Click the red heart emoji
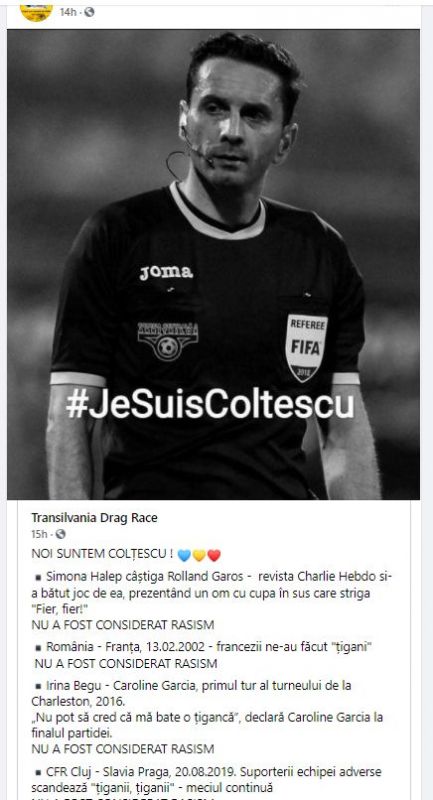The height and width of the screenshot is (800, 433). (x=214, y=555)
